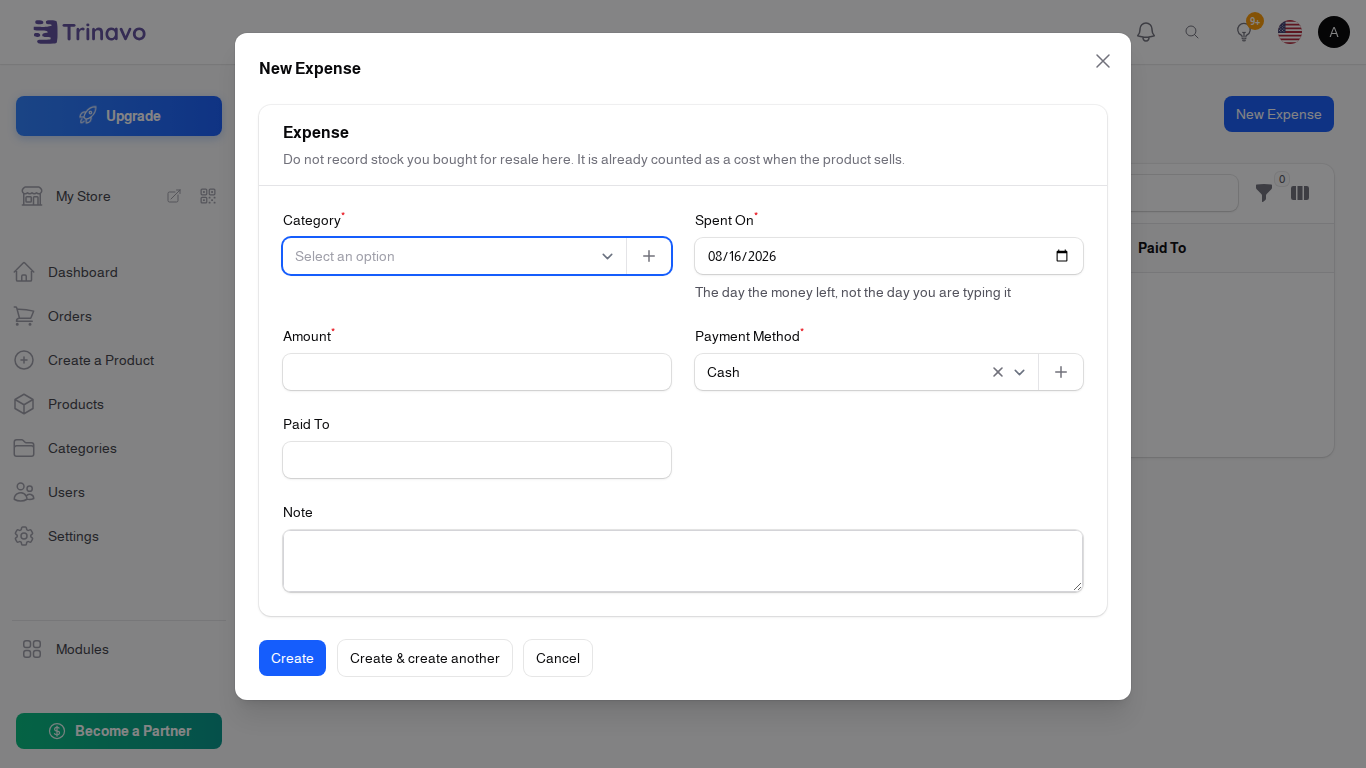Screen dimensions: 1366x768
Task: Click the Select an option category box
Action: click(x=455, y=256)
